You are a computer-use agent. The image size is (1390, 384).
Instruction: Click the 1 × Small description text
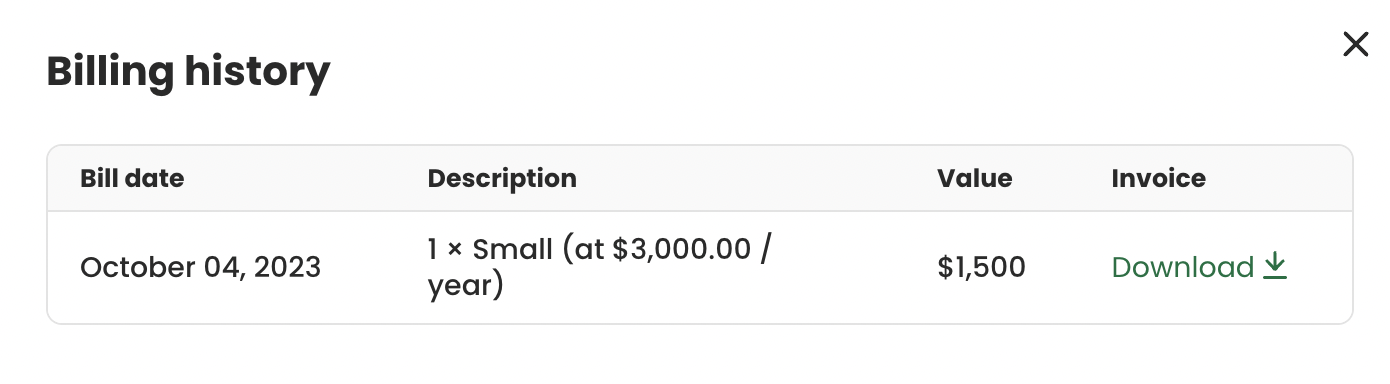(491, 249)
